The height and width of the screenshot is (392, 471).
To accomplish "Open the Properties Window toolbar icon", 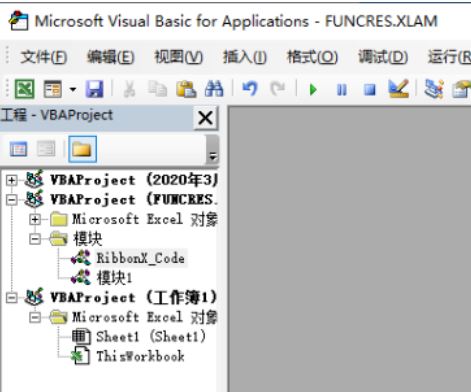I will 462,89.
